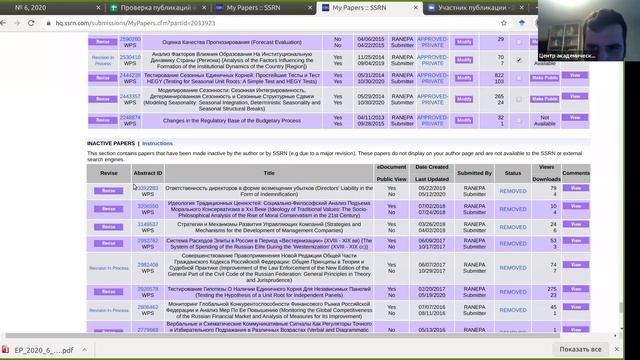View comments for Civil Code law enforcement paper

tap(576, 265)
